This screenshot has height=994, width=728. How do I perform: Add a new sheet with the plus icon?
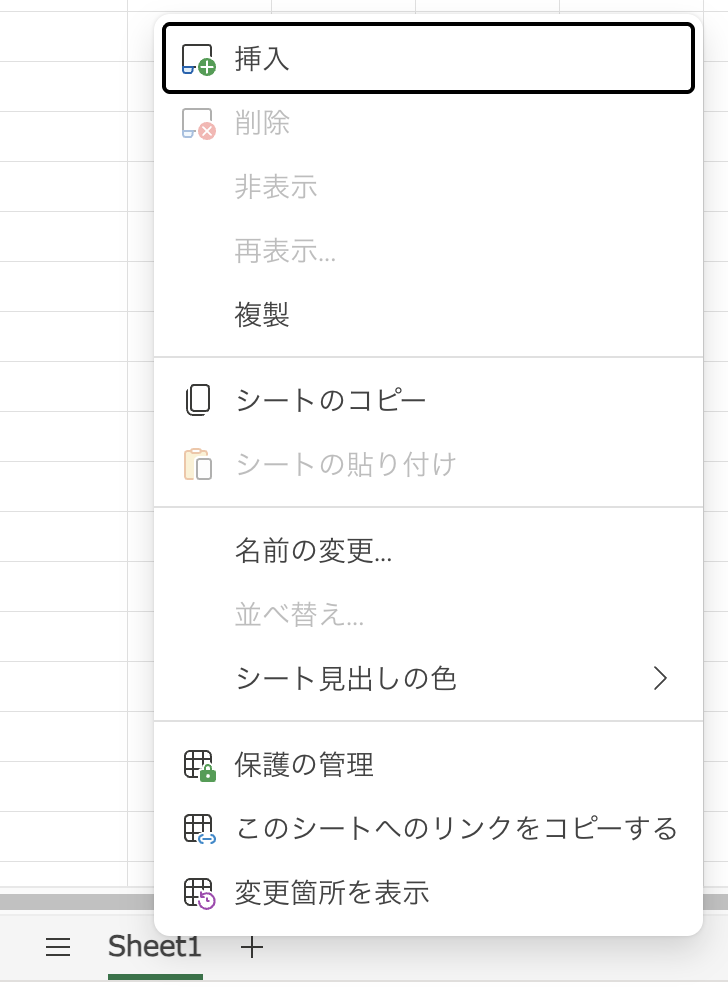(252, 948)
